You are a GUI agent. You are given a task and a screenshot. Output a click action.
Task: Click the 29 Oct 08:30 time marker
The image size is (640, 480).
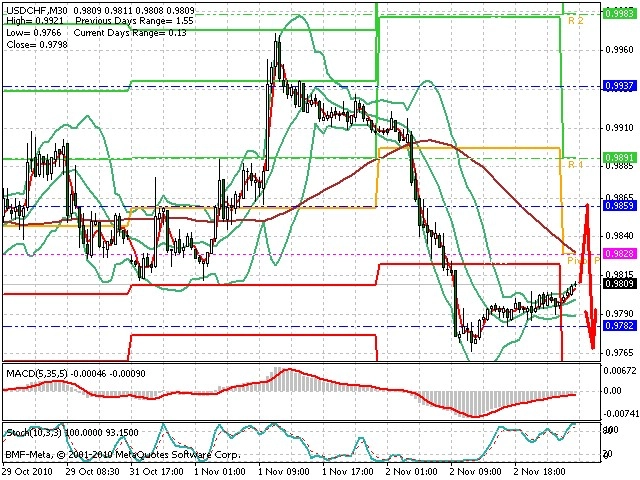(93, 472)
